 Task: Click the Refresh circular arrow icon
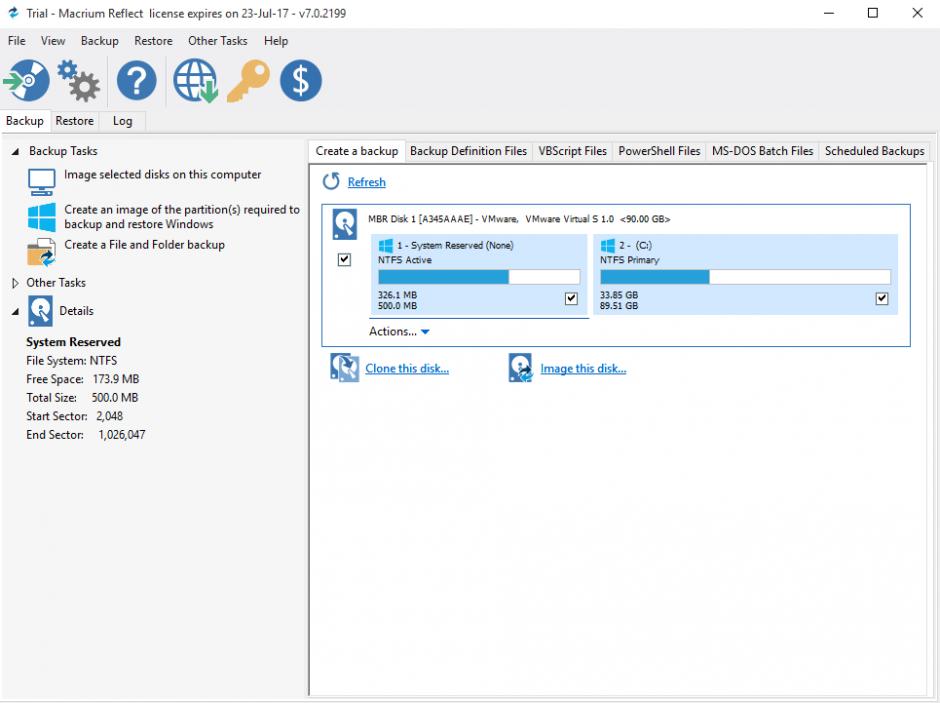(331, 181)
